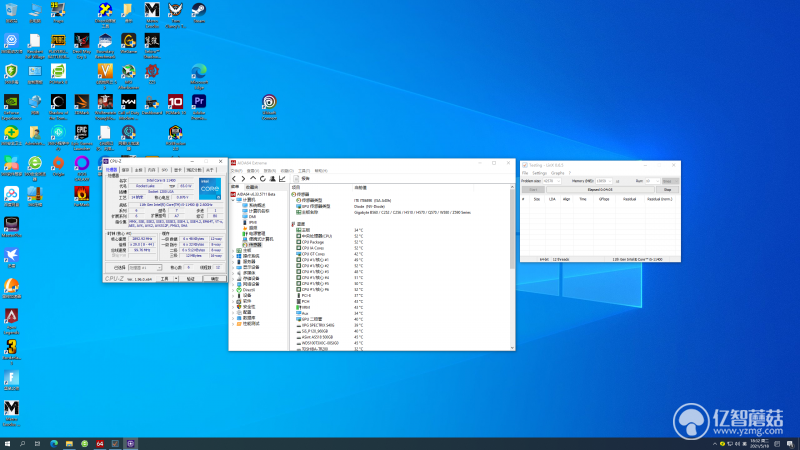Click CPU-Z 确定 button
The height and width of the screenshot is (450, 800).
tap(214, 279)
